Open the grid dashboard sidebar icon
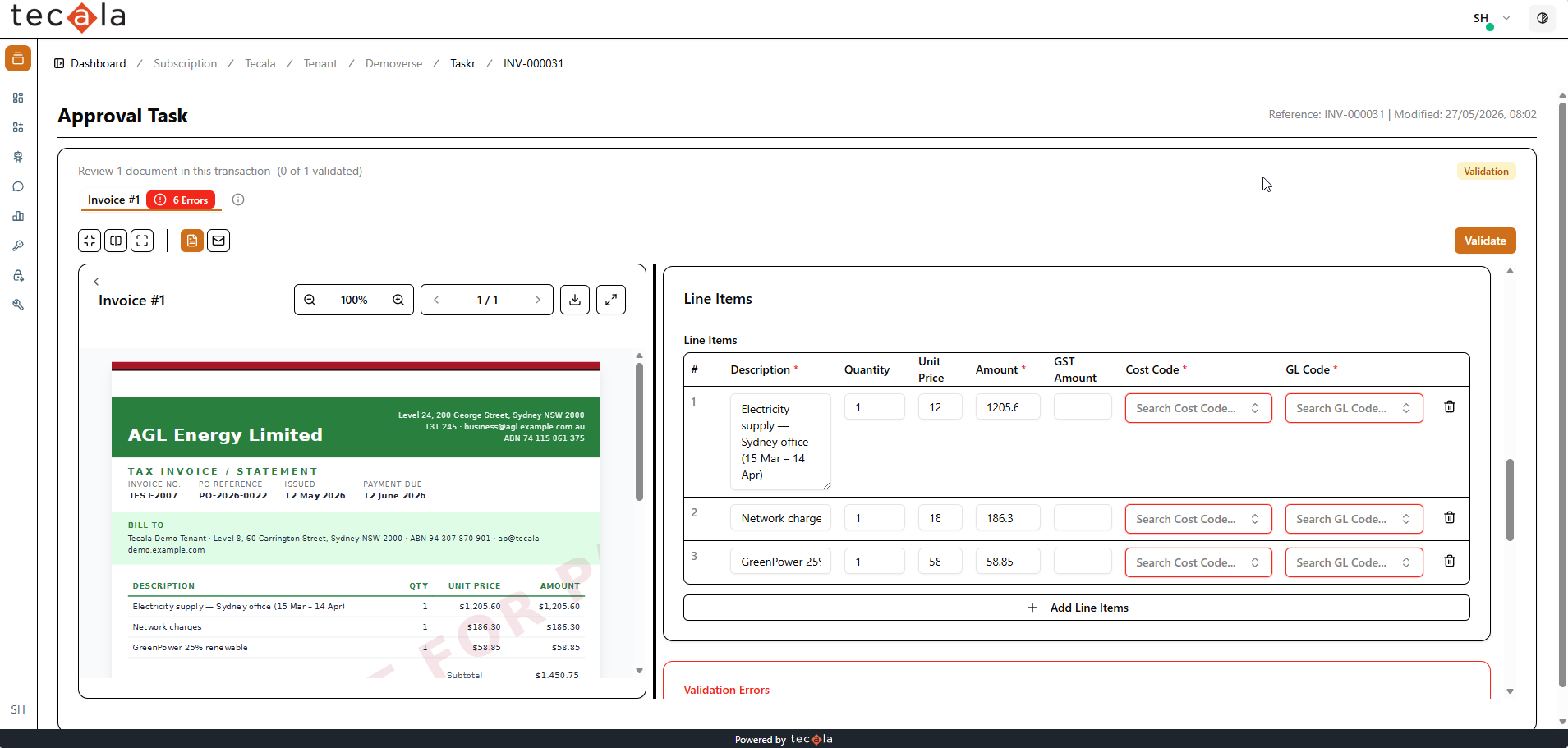The height and width of the screenshot is (748, 1568). pos(18,98)
